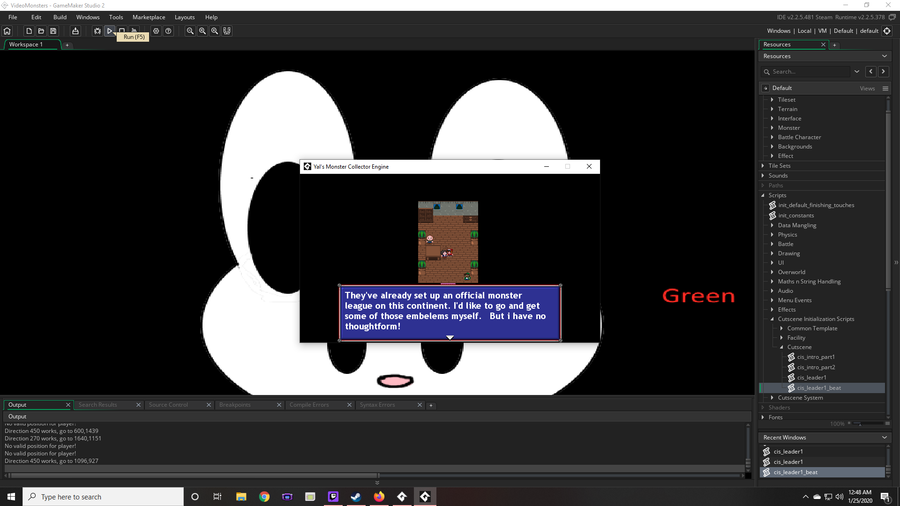
Task: Open project with the folder icon
Action: 41,31
